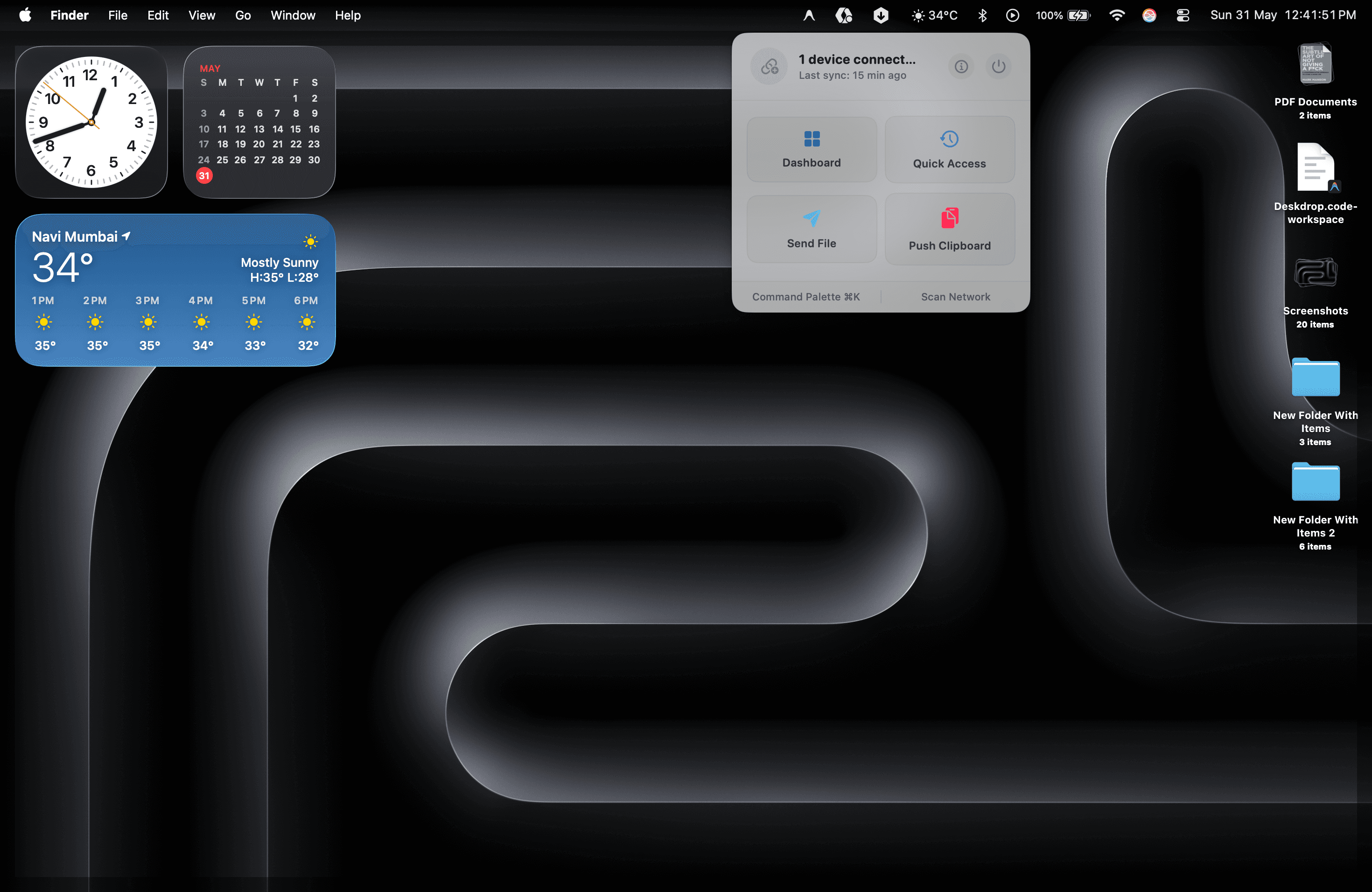Screen dimensions: 1372x892
Task: Click the date and time in menu bar
Action: (x=1283, y=15)
